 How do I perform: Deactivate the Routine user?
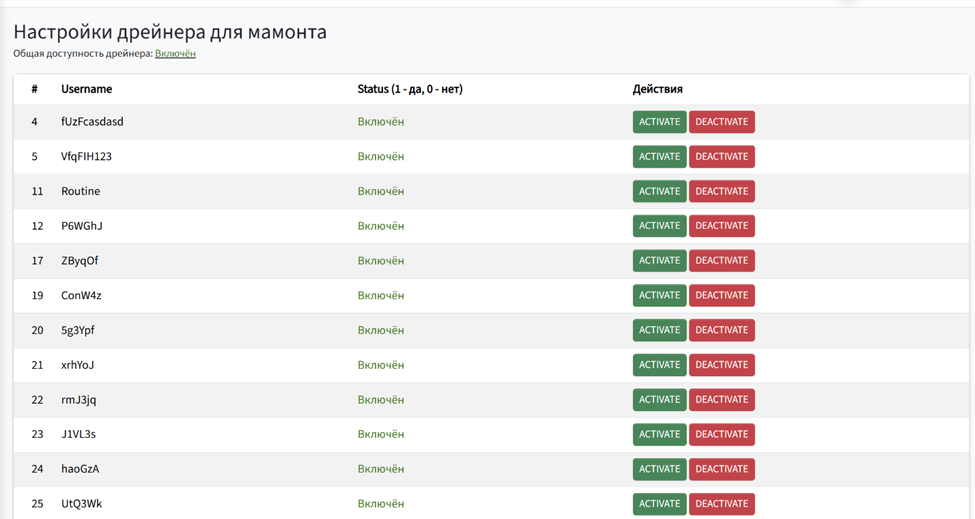tap(722, 191)
